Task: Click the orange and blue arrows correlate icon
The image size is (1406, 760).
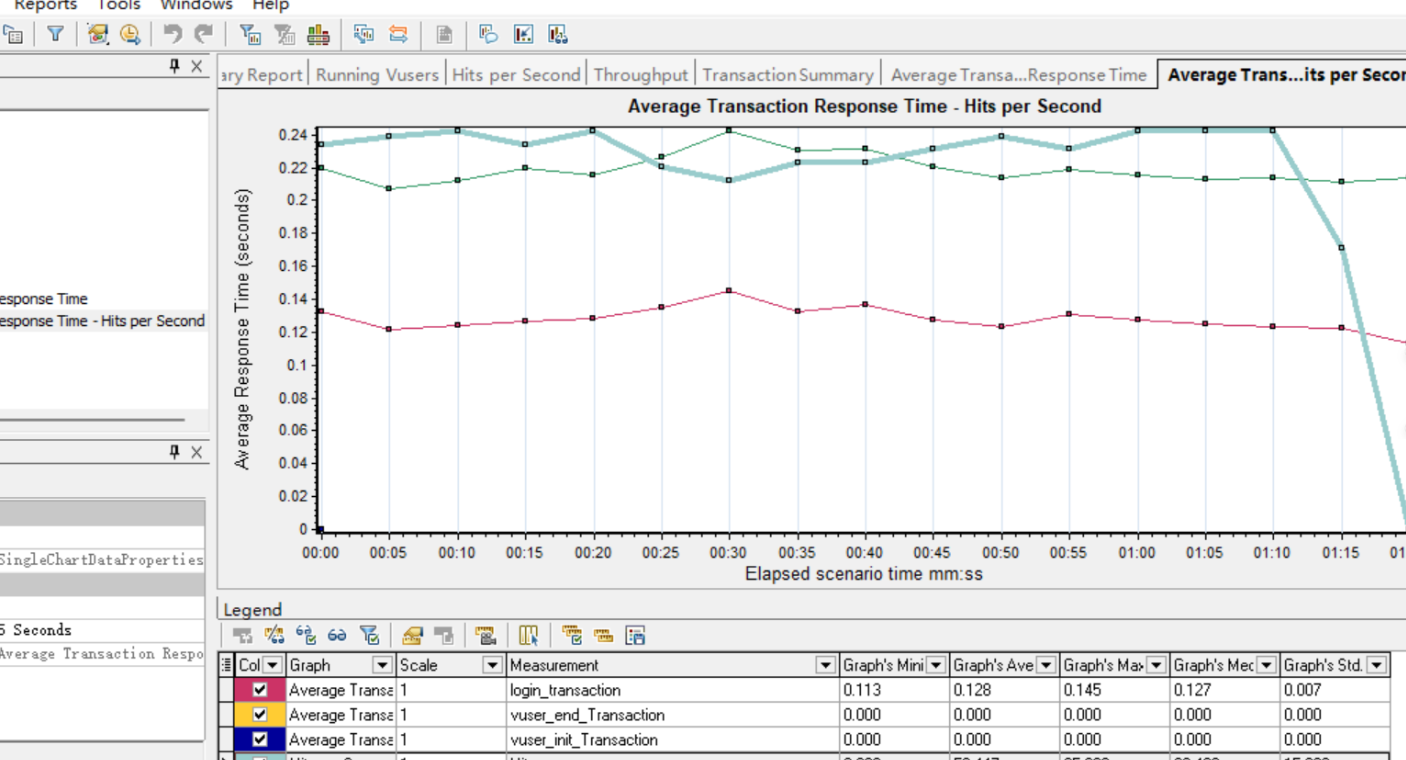Action: 398,35
